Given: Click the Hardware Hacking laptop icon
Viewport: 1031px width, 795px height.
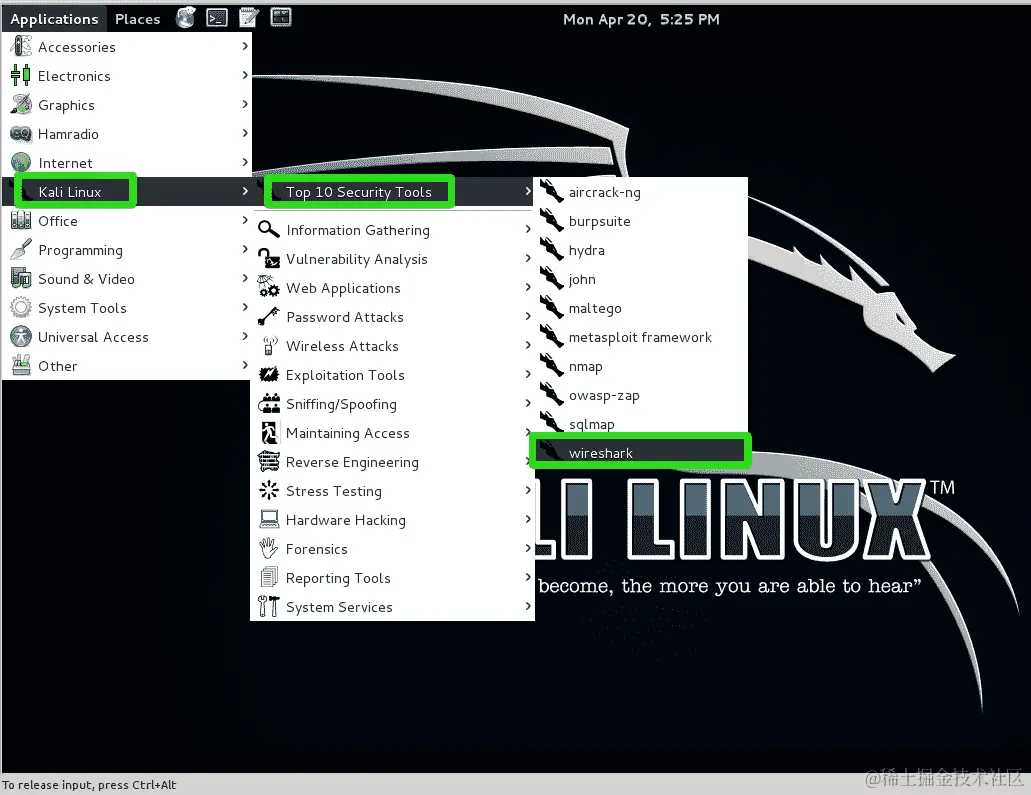Looking at the screenshot, I should (268, 519).
